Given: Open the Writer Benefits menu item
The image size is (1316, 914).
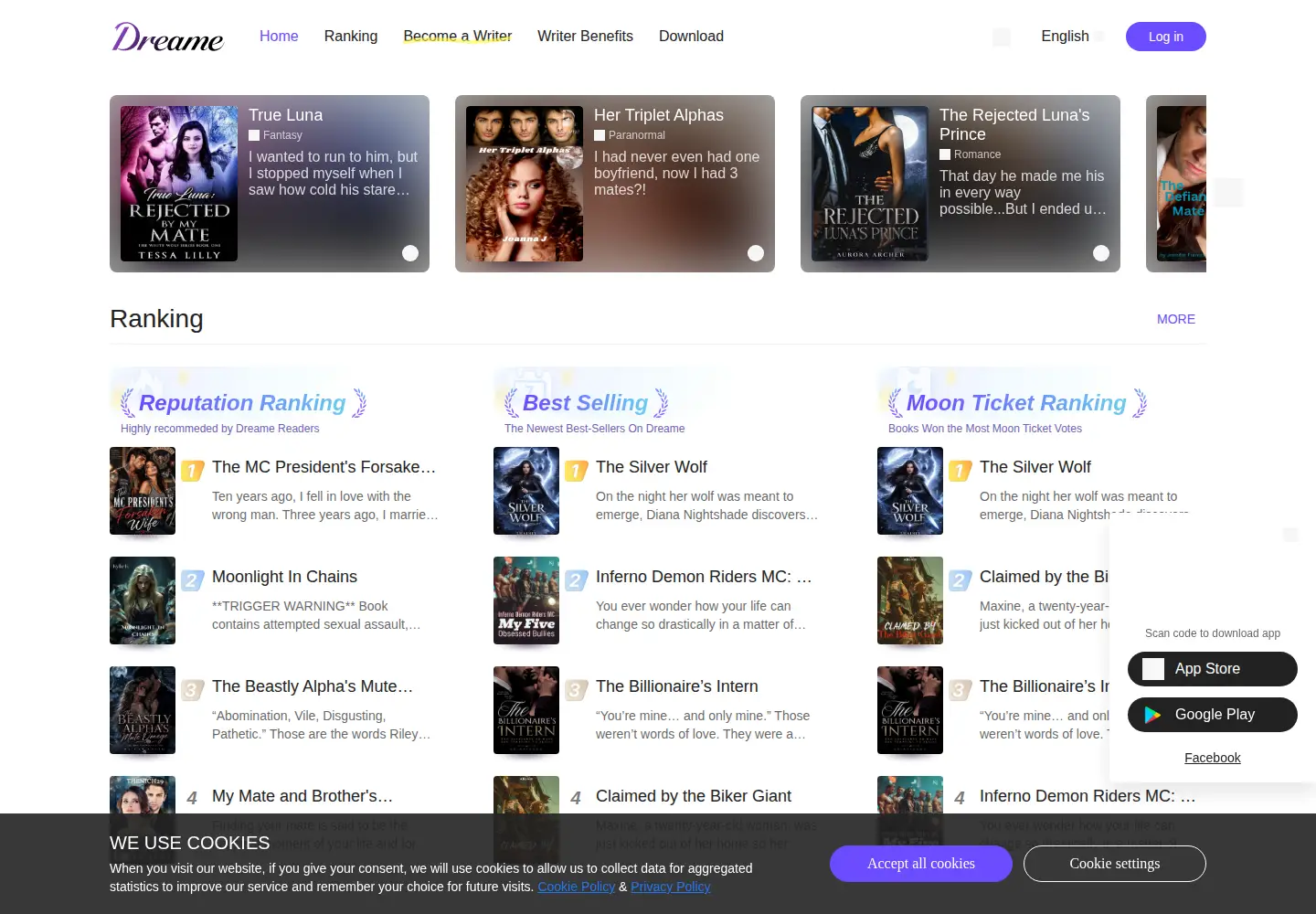Looking at the screenshot, I should tap(585, 37).
